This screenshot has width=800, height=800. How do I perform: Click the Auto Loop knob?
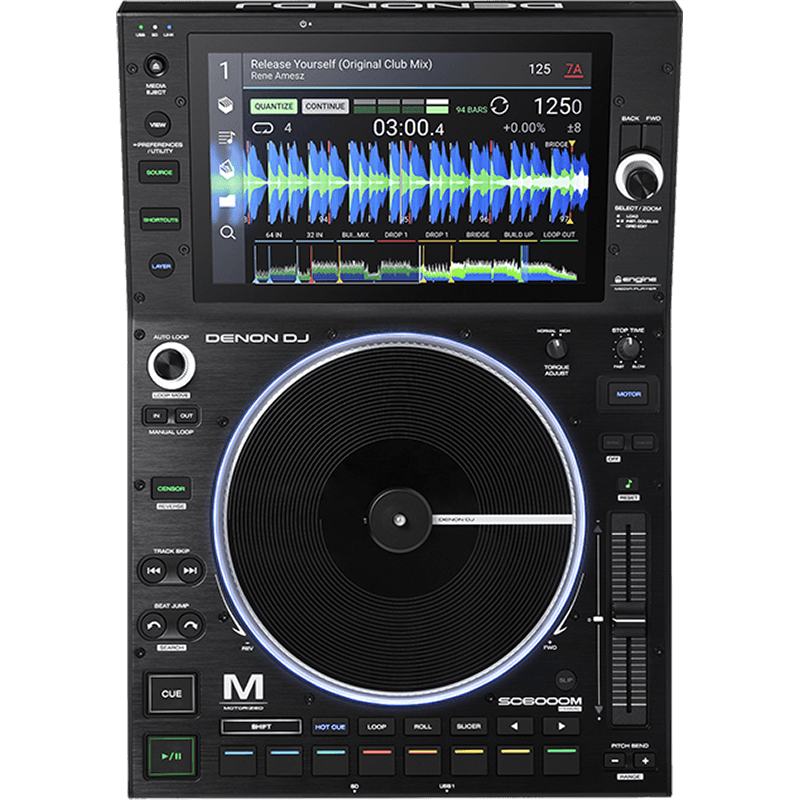(171, 365)
